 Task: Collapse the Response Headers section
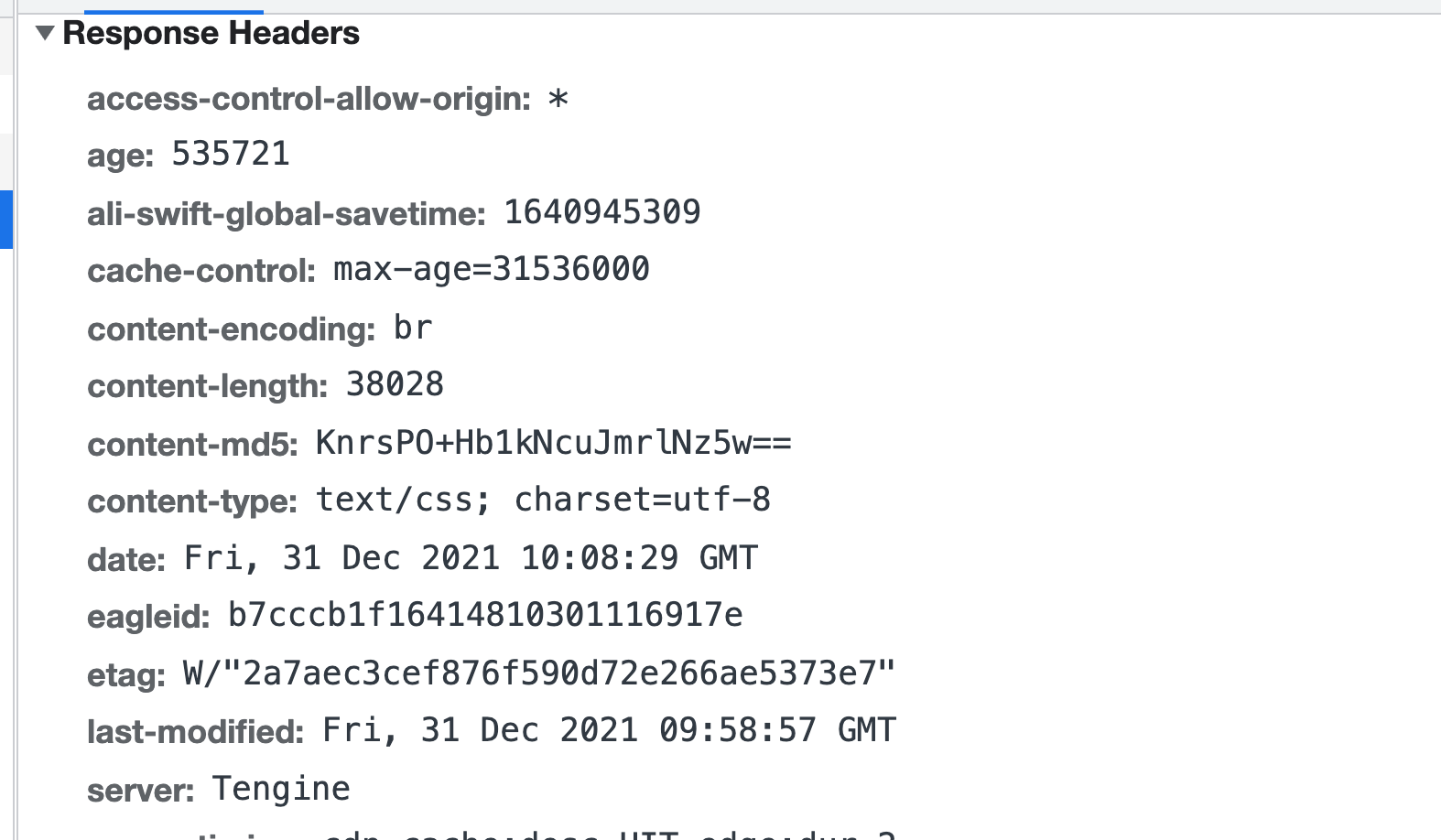click(45, 34)
